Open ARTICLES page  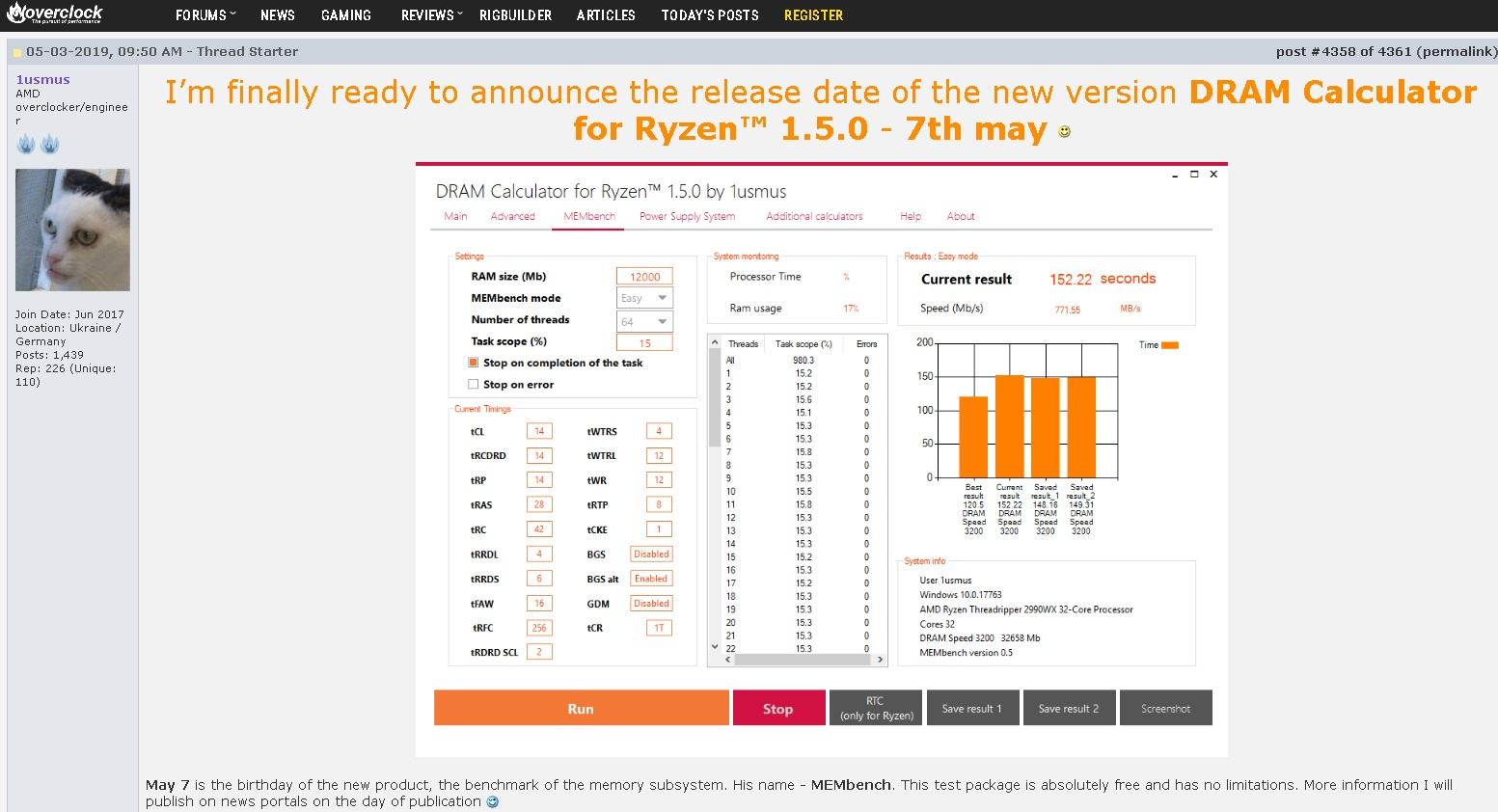606,15
